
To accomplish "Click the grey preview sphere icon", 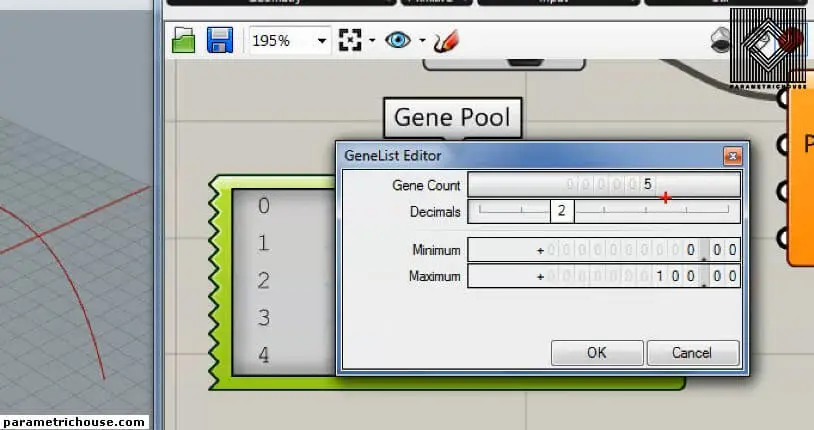I will pos(721,41).
